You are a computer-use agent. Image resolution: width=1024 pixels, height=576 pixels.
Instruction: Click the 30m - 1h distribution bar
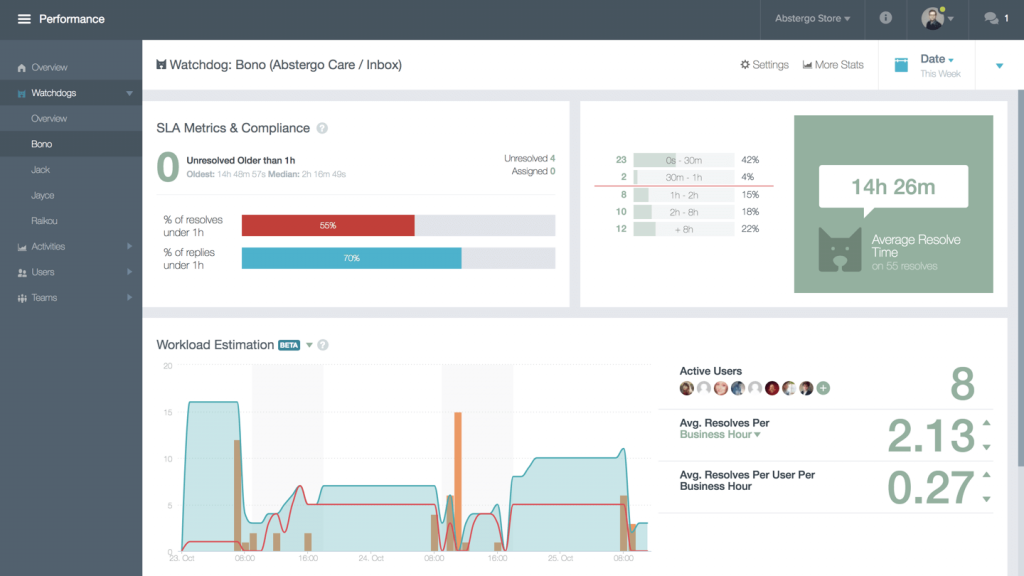(684, 177)
